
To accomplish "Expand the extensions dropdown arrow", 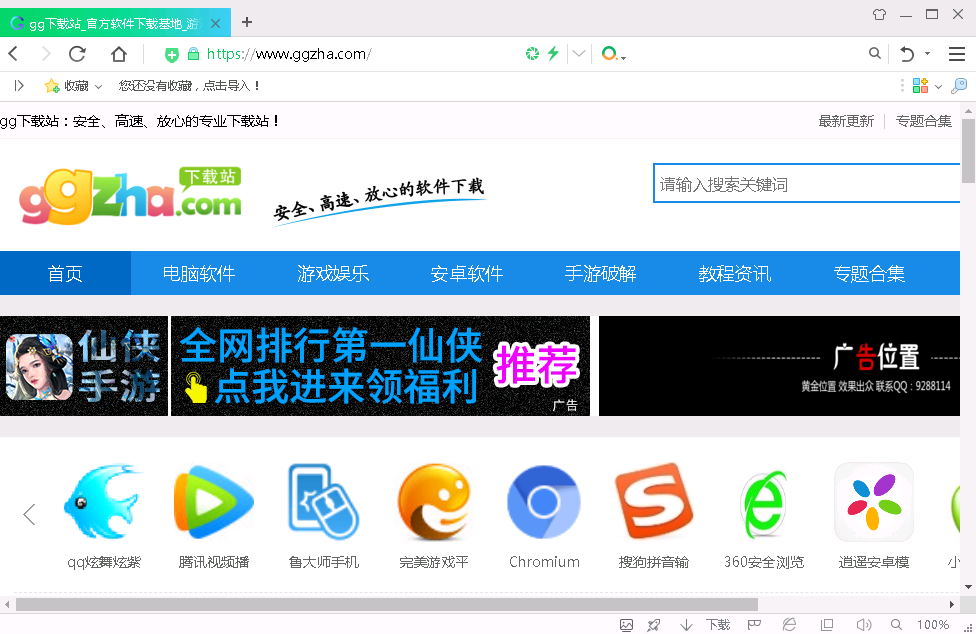I will coord(938,86).
